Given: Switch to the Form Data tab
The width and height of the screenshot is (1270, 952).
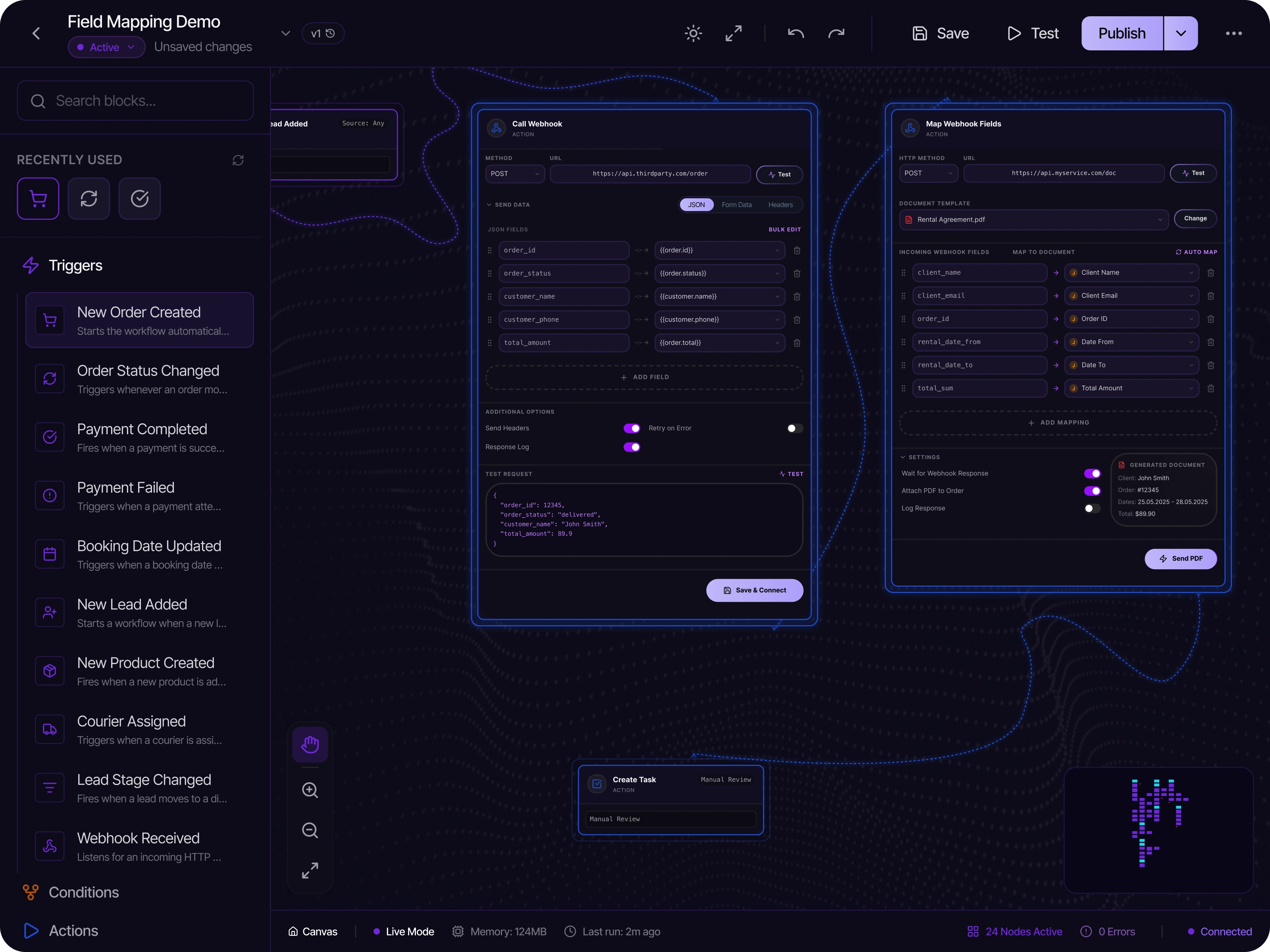Looking at the screenshot, I should 736,205.
